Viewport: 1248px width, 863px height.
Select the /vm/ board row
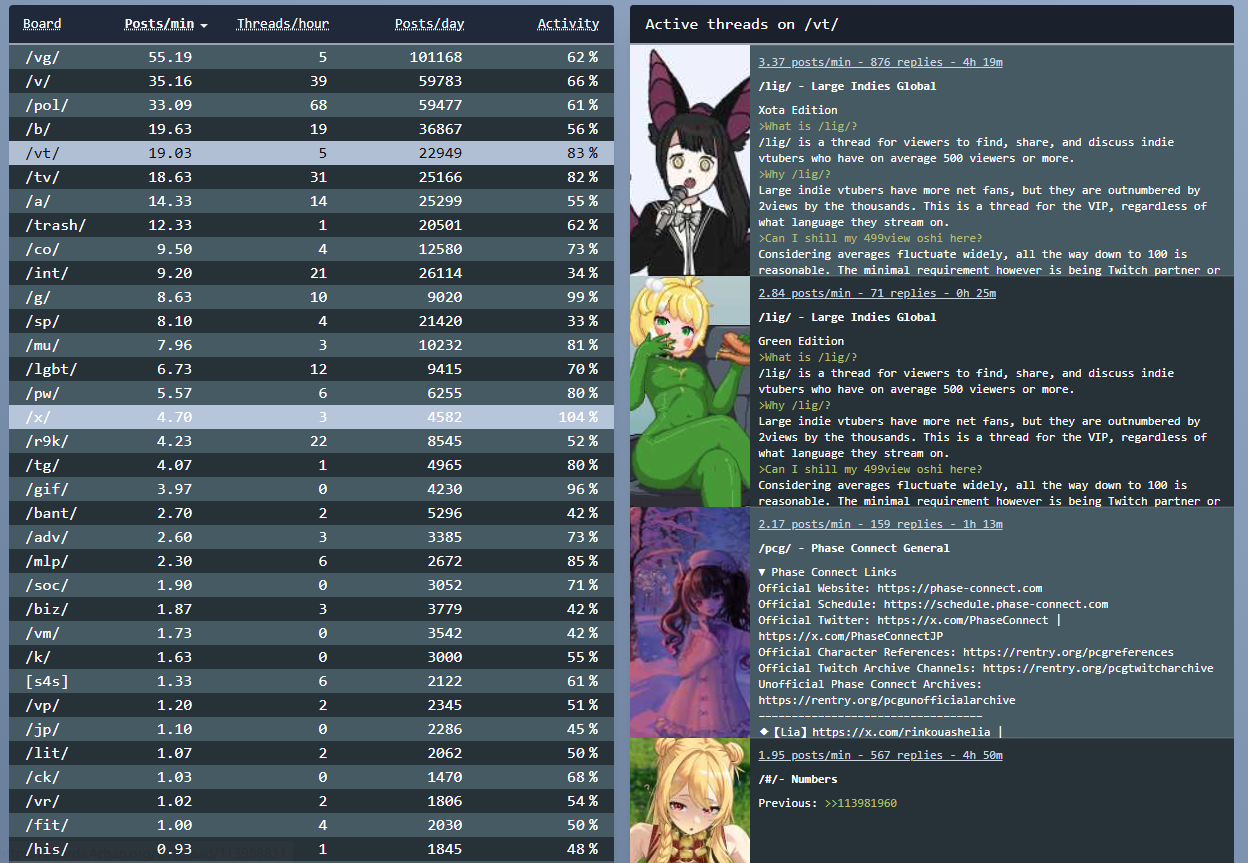tap(311, 633)
